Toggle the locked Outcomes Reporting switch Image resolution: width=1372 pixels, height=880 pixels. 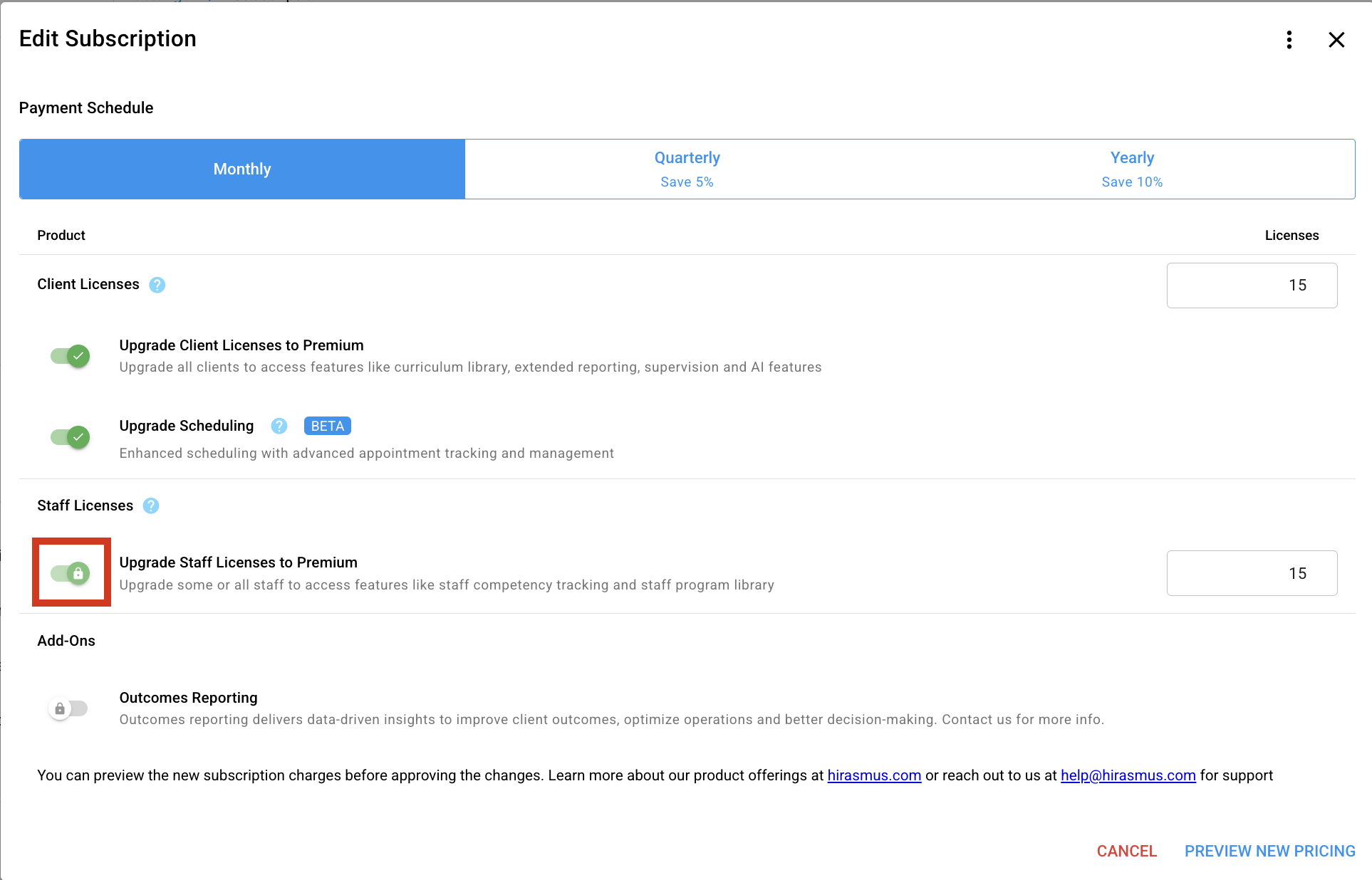pos(68,708)
